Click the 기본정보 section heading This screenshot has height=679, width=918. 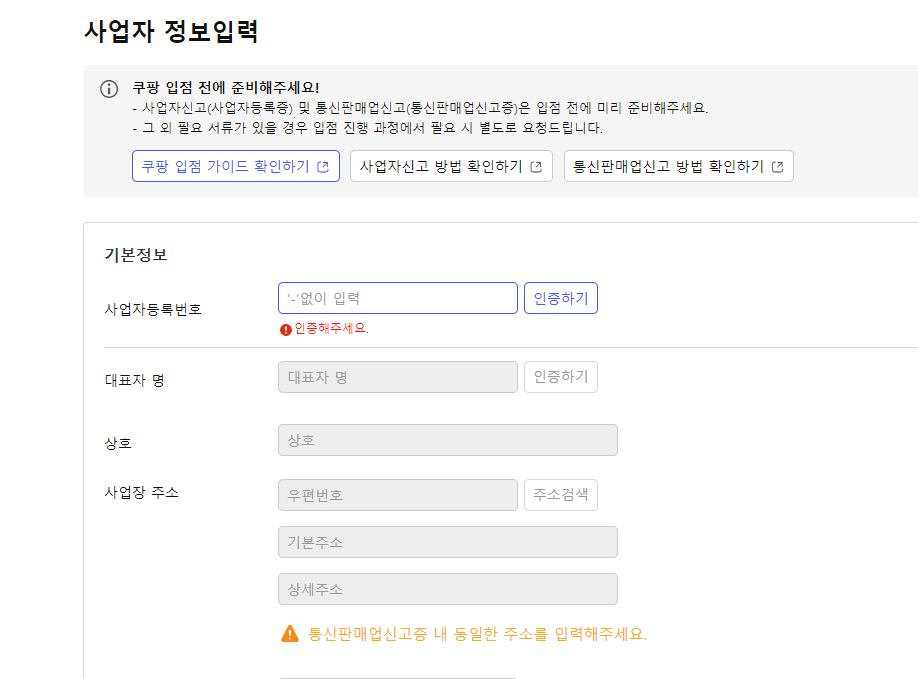point(136,255)
